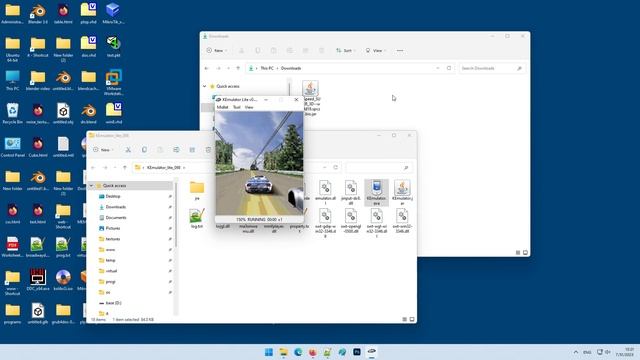The height and width of the screenshot is (360, 640).
Task: Select the jre folder in KEmulator folder
Action: [197, 191]
